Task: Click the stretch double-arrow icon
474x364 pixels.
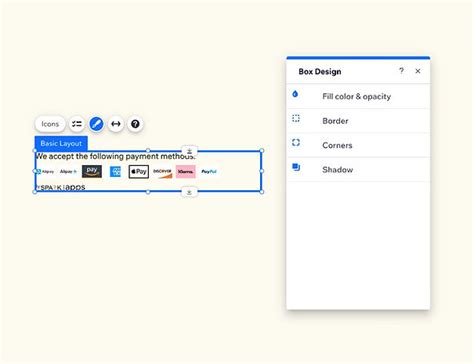Action: pyautogui.click(x=116, y=124)
